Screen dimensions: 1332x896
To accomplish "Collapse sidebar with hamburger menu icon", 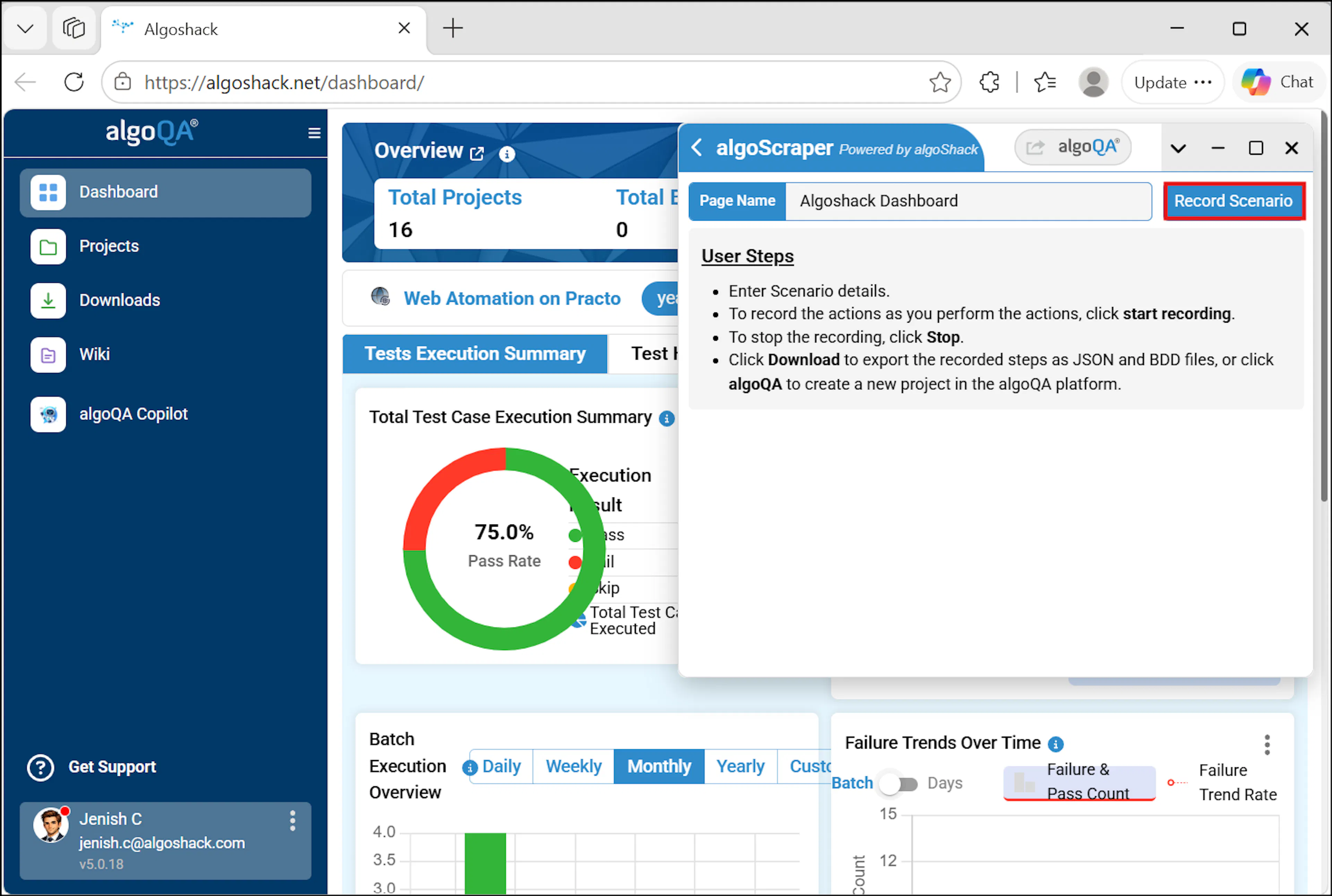I will [314, 133].
